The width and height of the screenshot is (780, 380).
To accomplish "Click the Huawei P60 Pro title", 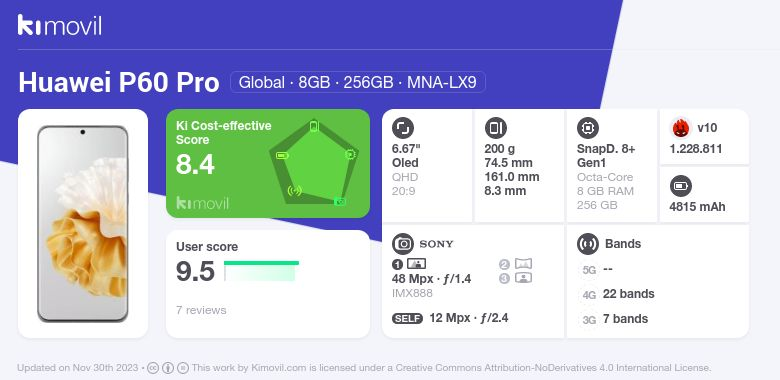I will (x=118, y=83).
